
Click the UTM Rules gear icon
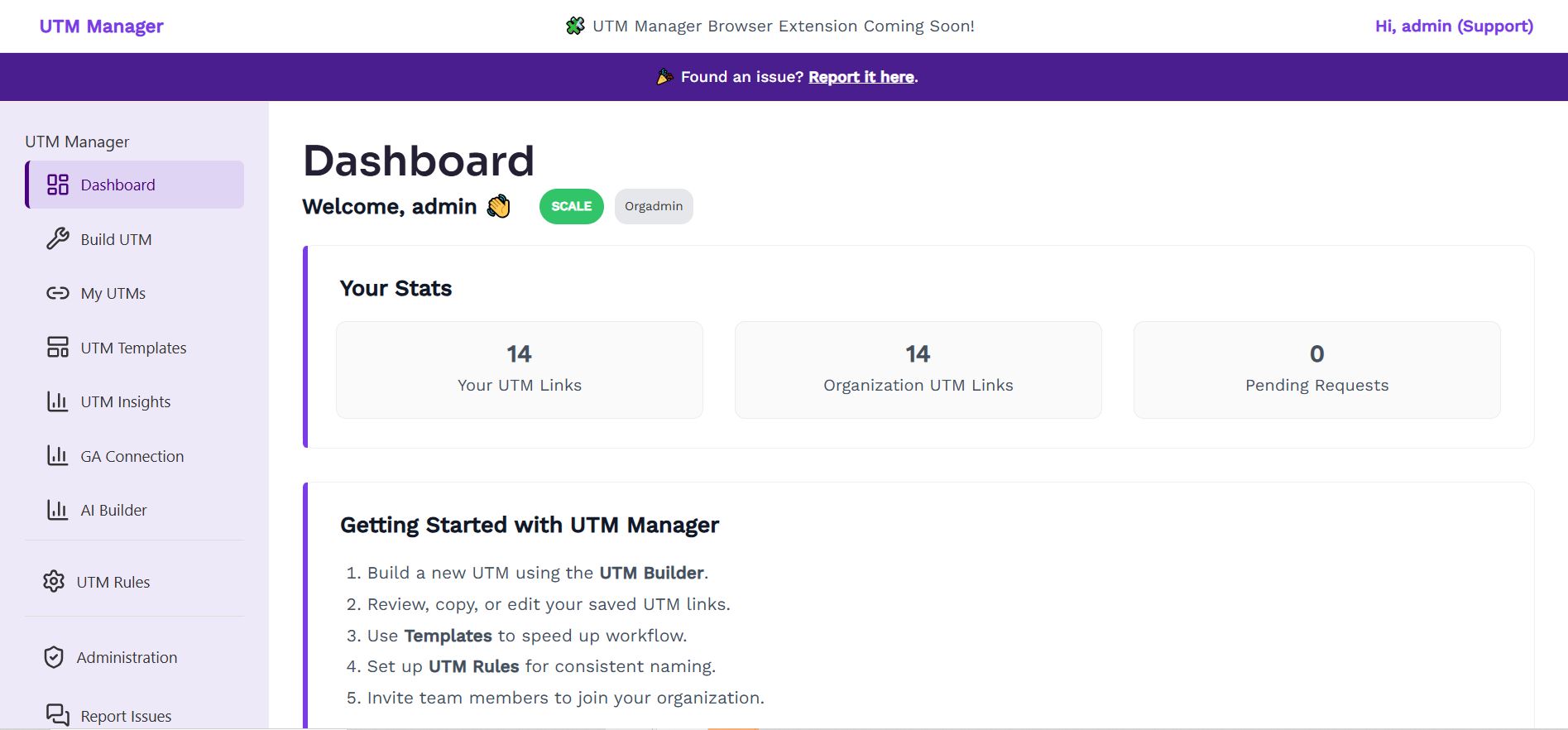(x=53, y=582)
